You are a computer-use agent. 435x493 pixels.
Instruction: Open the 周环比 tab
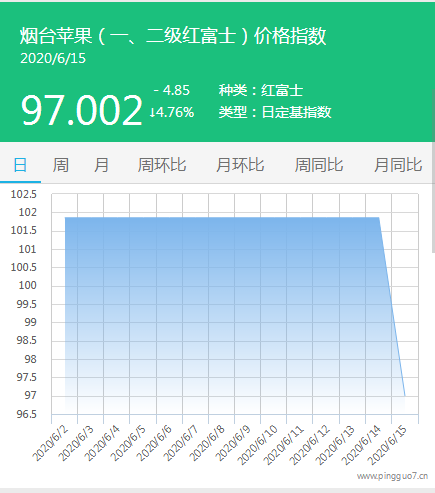pyautogui.click(x=162, y=165)
